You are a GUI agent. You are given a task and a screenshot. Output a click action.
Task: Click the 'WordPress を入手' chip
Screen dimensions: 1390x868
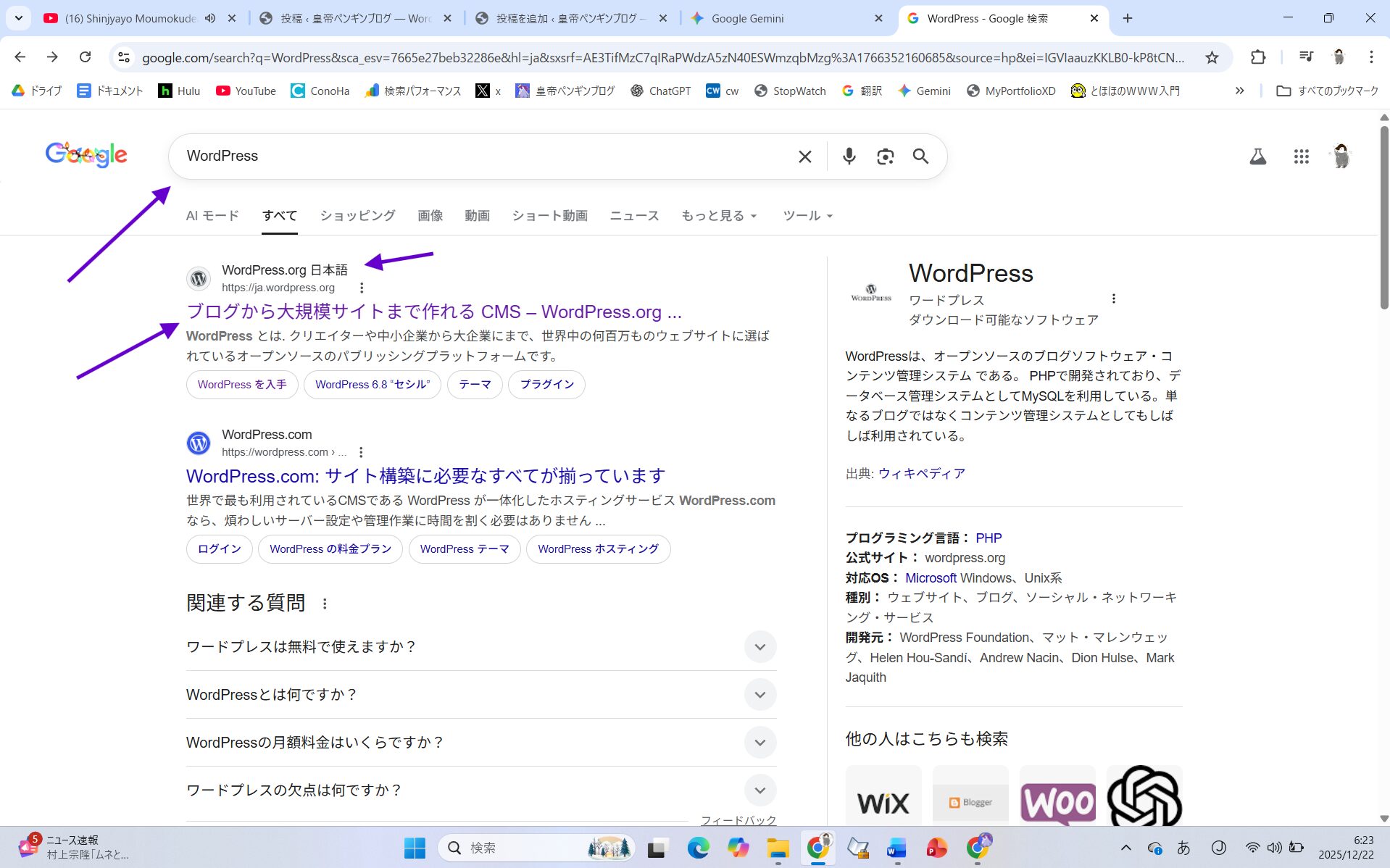click(242, 385)
